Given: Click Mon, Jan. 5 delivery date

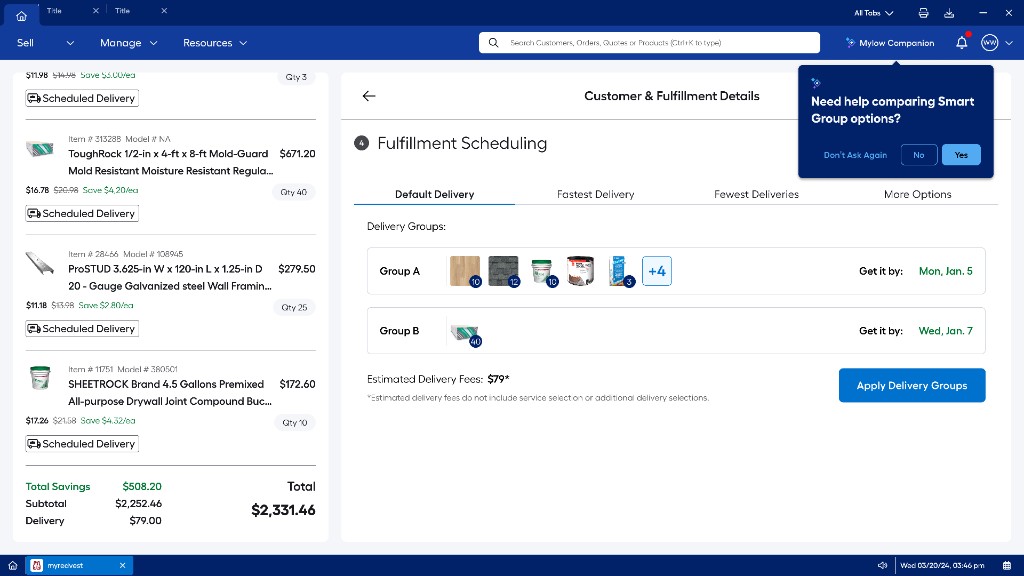Looking at the screenshot, I should point(946,271).
